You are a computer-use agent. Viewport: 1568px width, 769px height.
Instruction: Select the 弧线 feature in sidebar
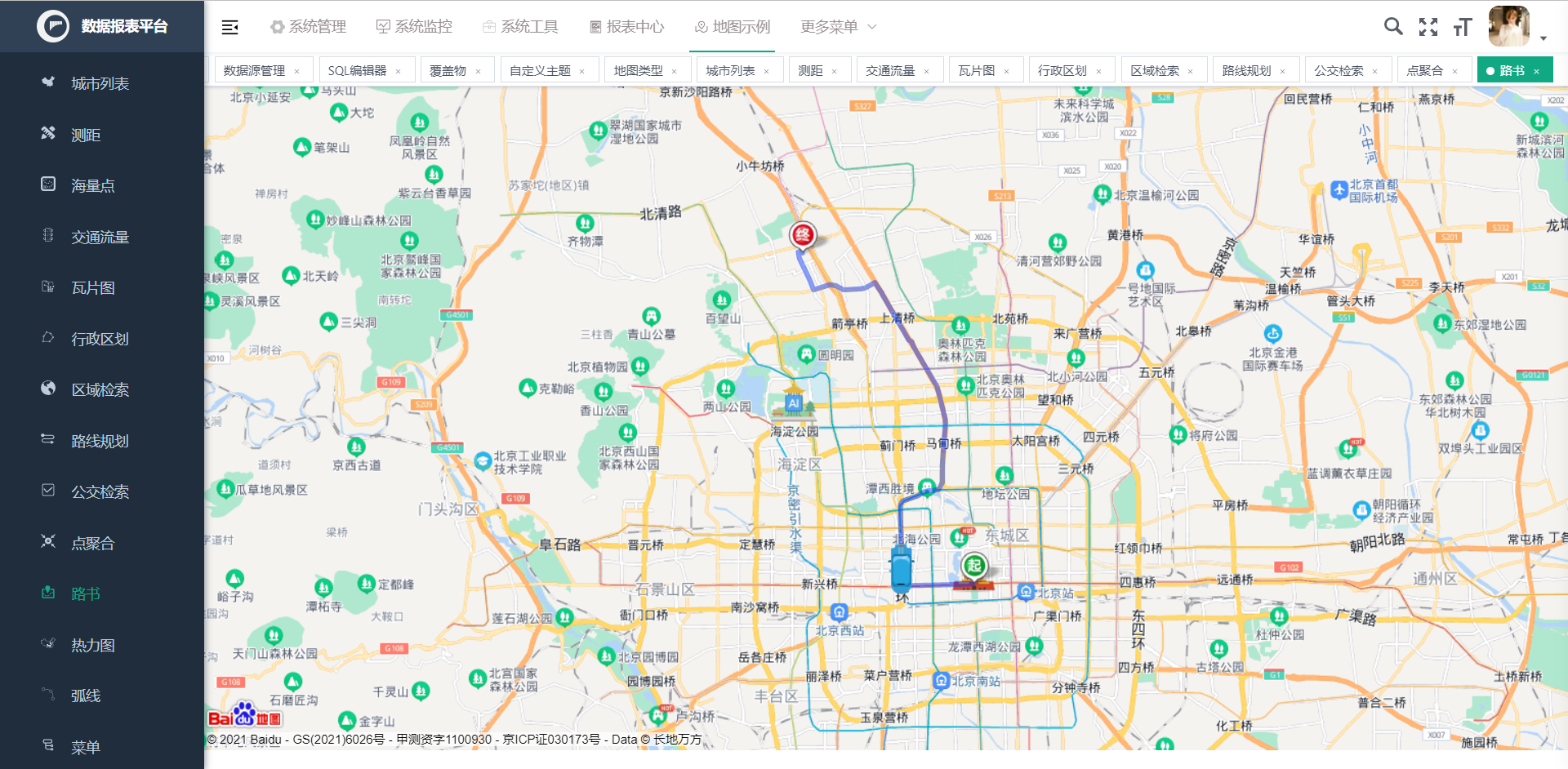coord(84,695)
